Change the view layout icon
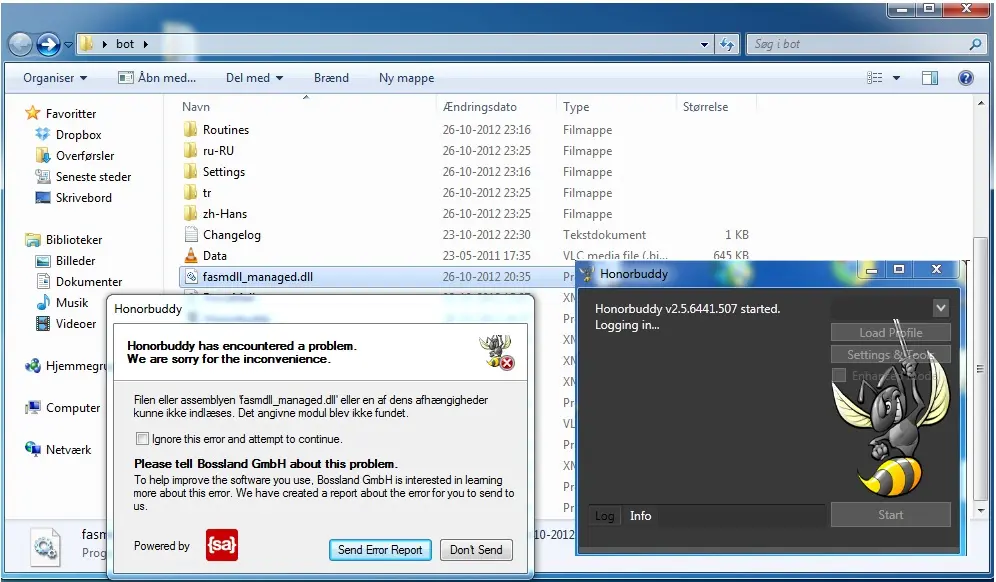 click(x=875, y=78)
